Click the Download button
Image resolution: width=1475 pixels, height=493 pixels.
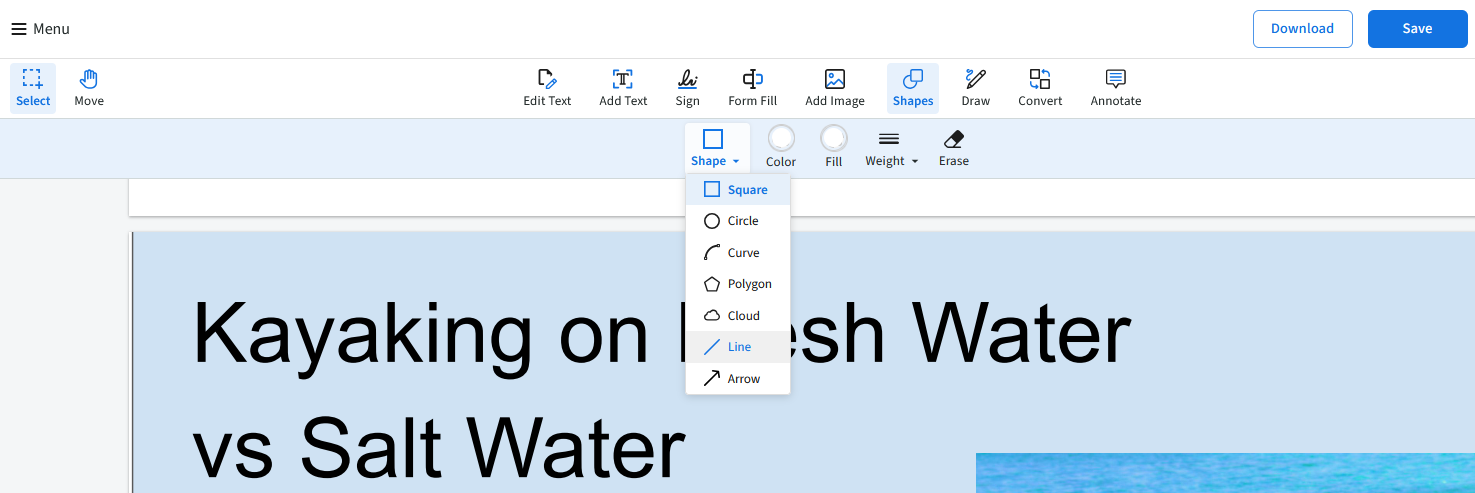point(1302,29)
